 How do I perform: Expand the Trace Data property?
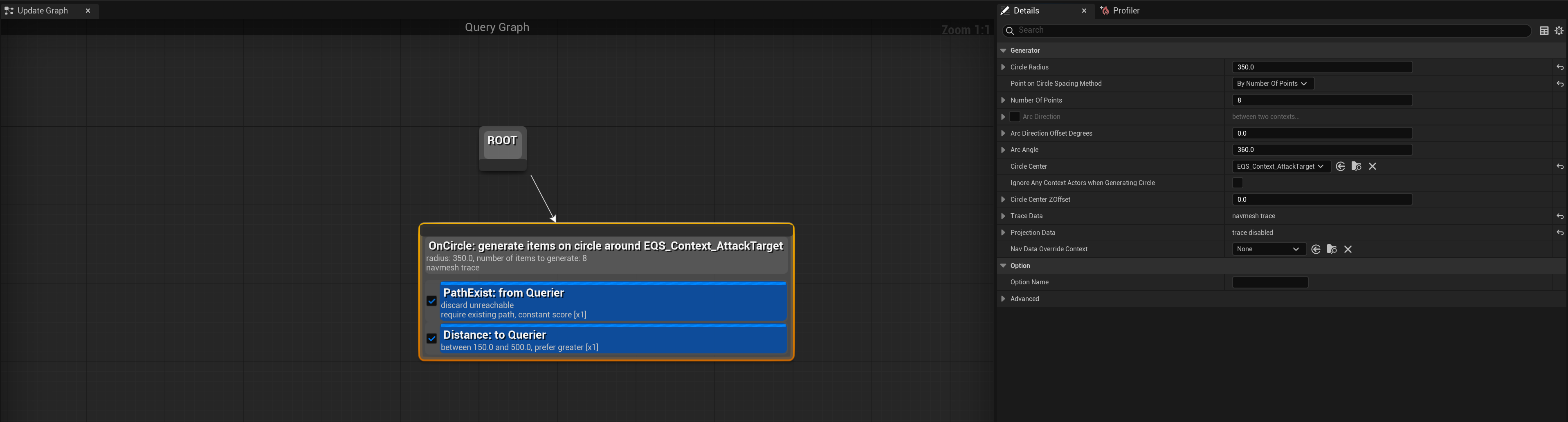1003,216
